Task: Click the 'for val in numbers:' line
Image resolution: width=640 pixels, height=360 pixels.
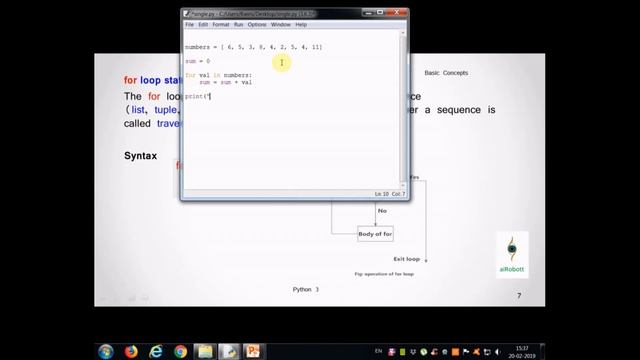Action: [x=218, y=75]
